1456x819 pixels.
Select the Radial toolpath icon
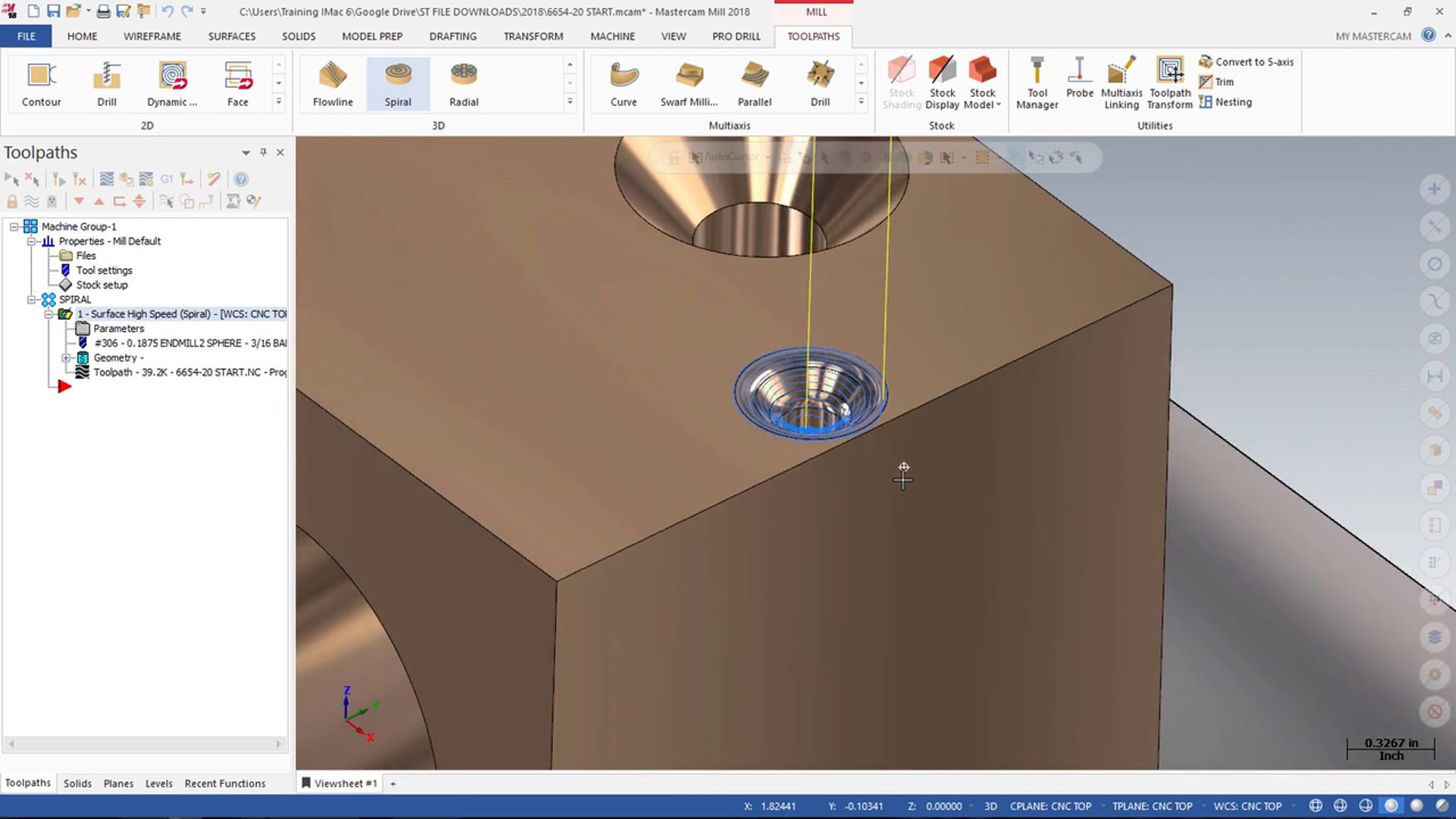tap(463, 83)
